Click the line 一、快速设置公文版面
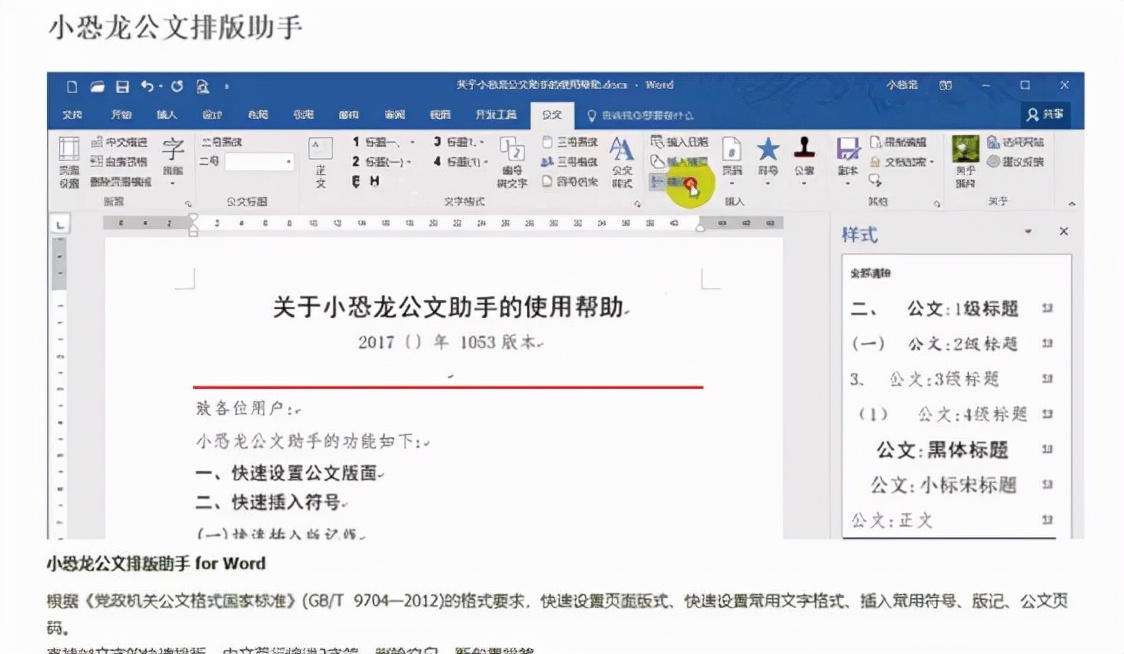The height and width of the screenshot is (654, 1124). point(286,473)
